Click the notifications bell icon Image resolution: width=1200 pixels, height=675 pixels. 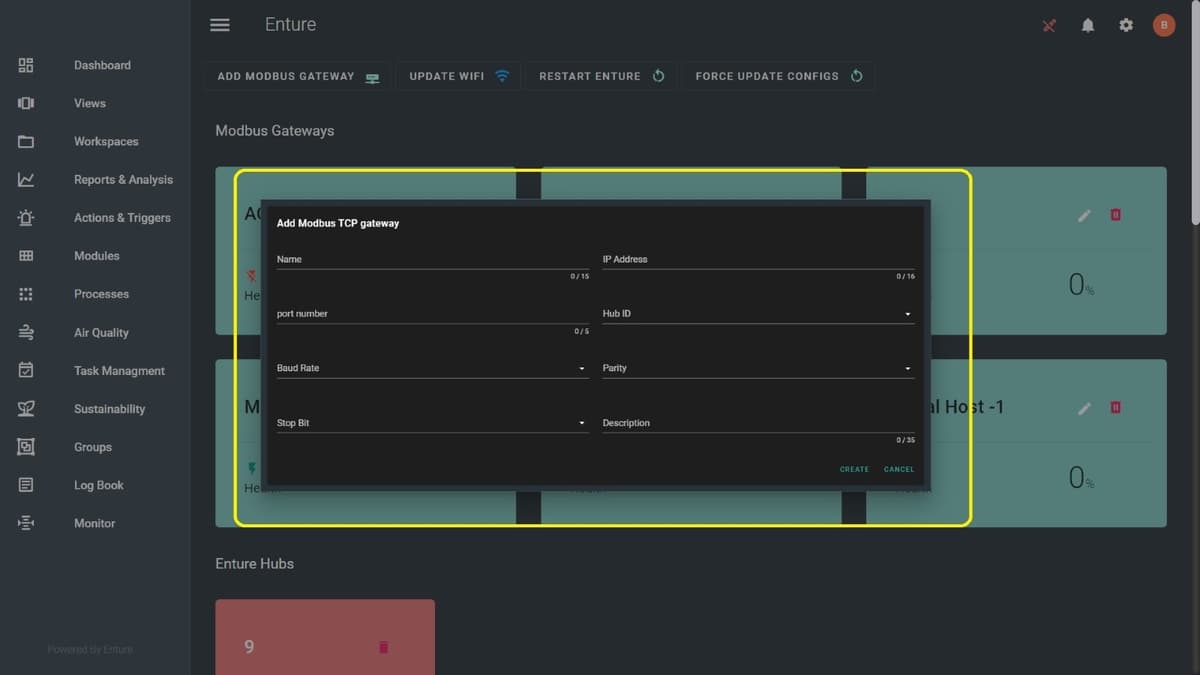1088,26
